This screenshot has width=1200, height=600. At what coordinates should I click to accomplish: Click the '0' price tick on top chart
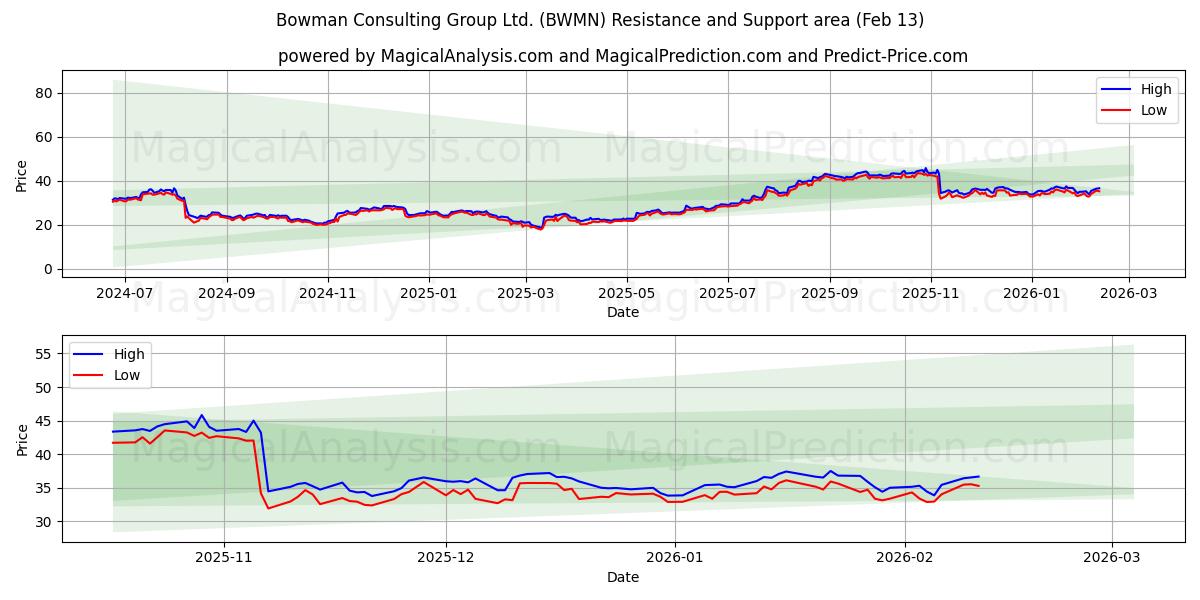49,269
